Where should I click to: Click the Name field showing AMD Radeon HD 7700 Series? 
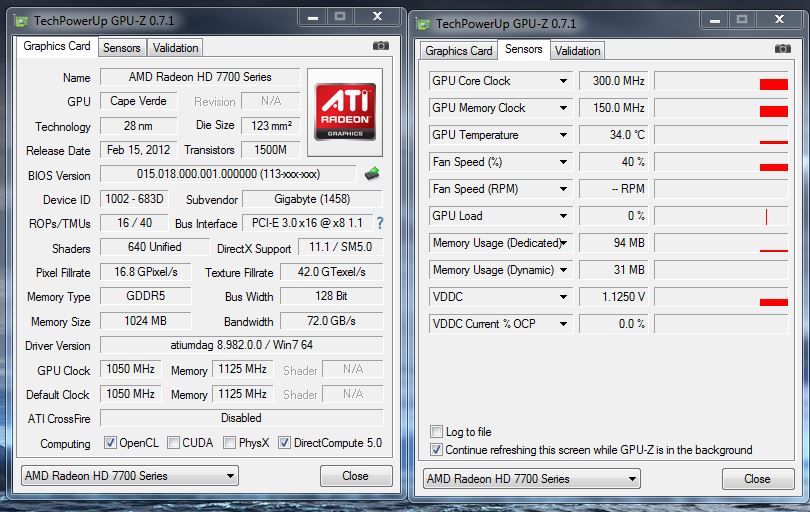200,77
